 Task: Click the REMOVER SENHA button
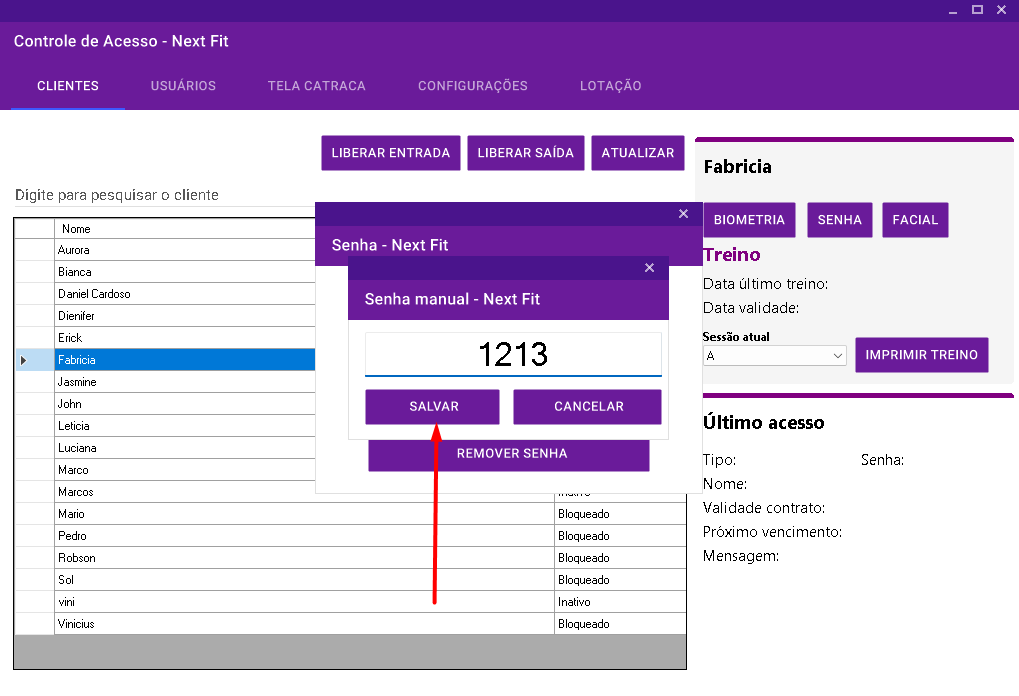click(509, 454)
